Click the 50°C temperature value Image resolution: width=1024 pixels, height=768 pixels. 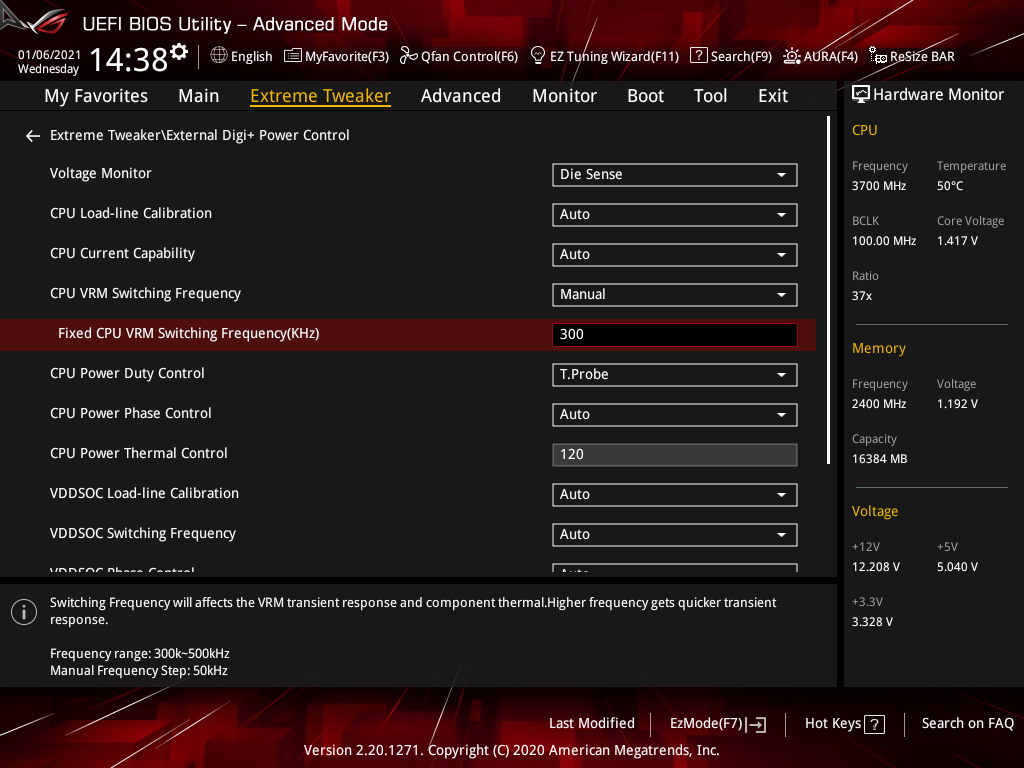pyautogui.click(x=950, y=186)
